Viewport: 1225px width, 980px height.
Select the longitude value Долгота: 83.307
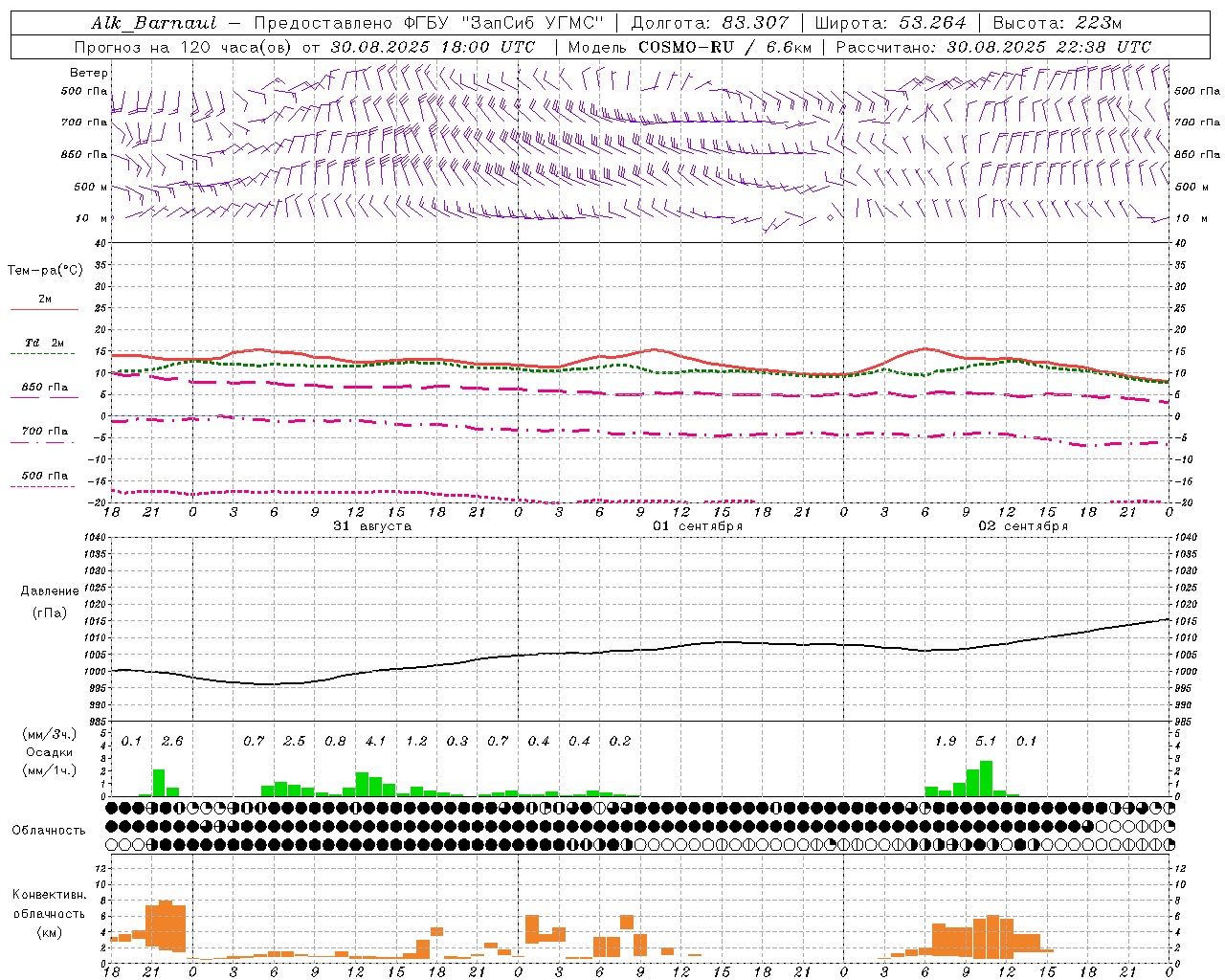point(709,23)
